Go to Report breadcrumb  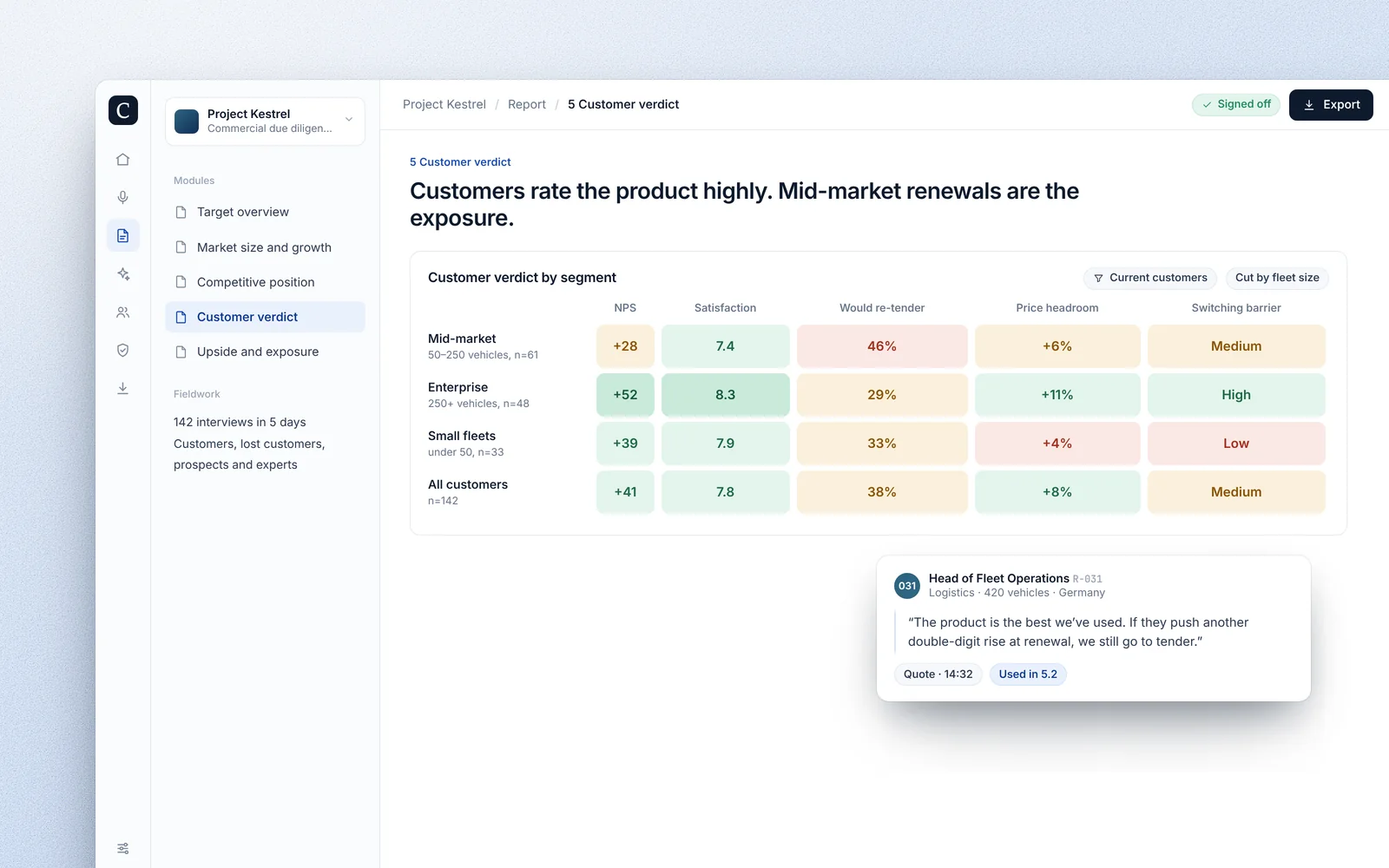pos(527,104)
